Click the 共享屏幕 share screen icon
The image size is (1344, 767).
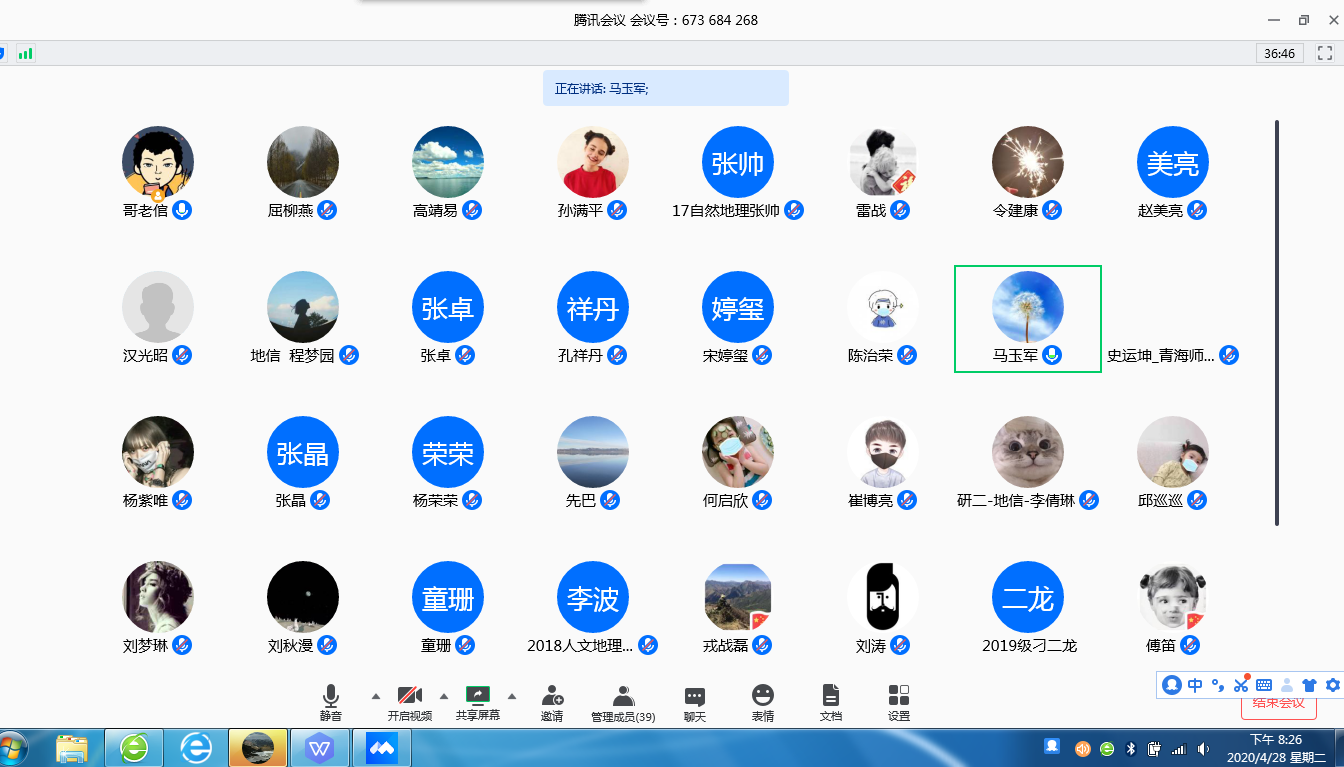(478, 695)
